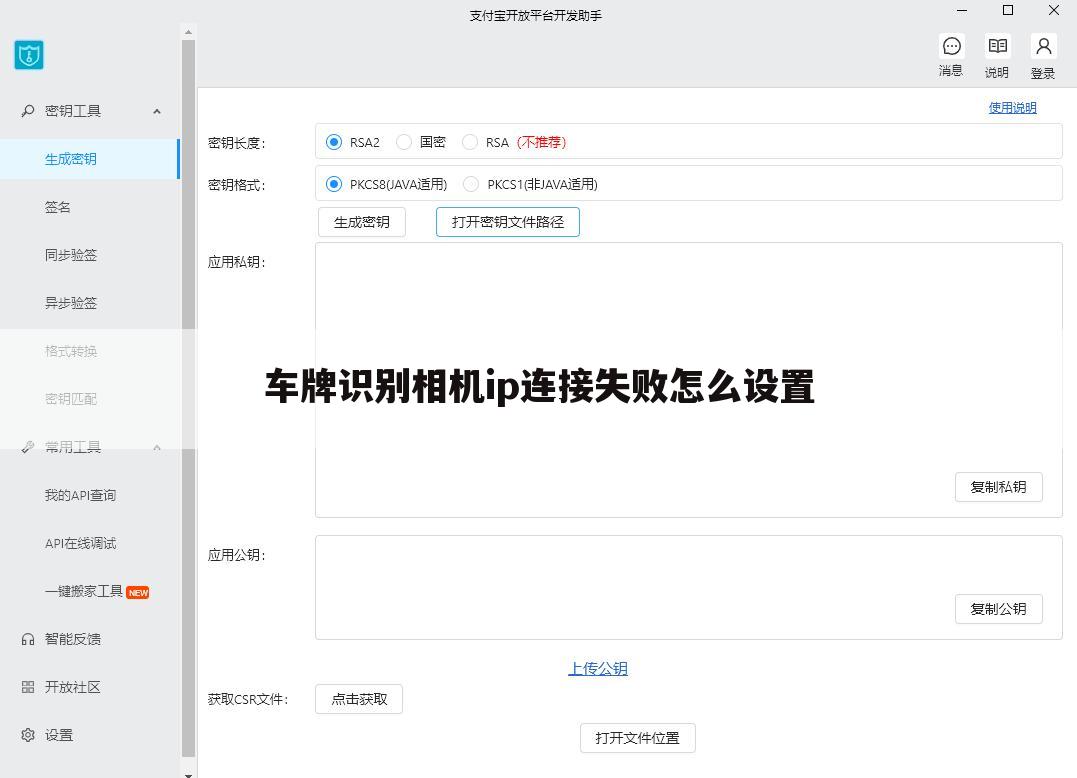This screenshot has width=1077, height=778.
Task: Click the 登录 user login icon
Action: (x=1043, y=47)
